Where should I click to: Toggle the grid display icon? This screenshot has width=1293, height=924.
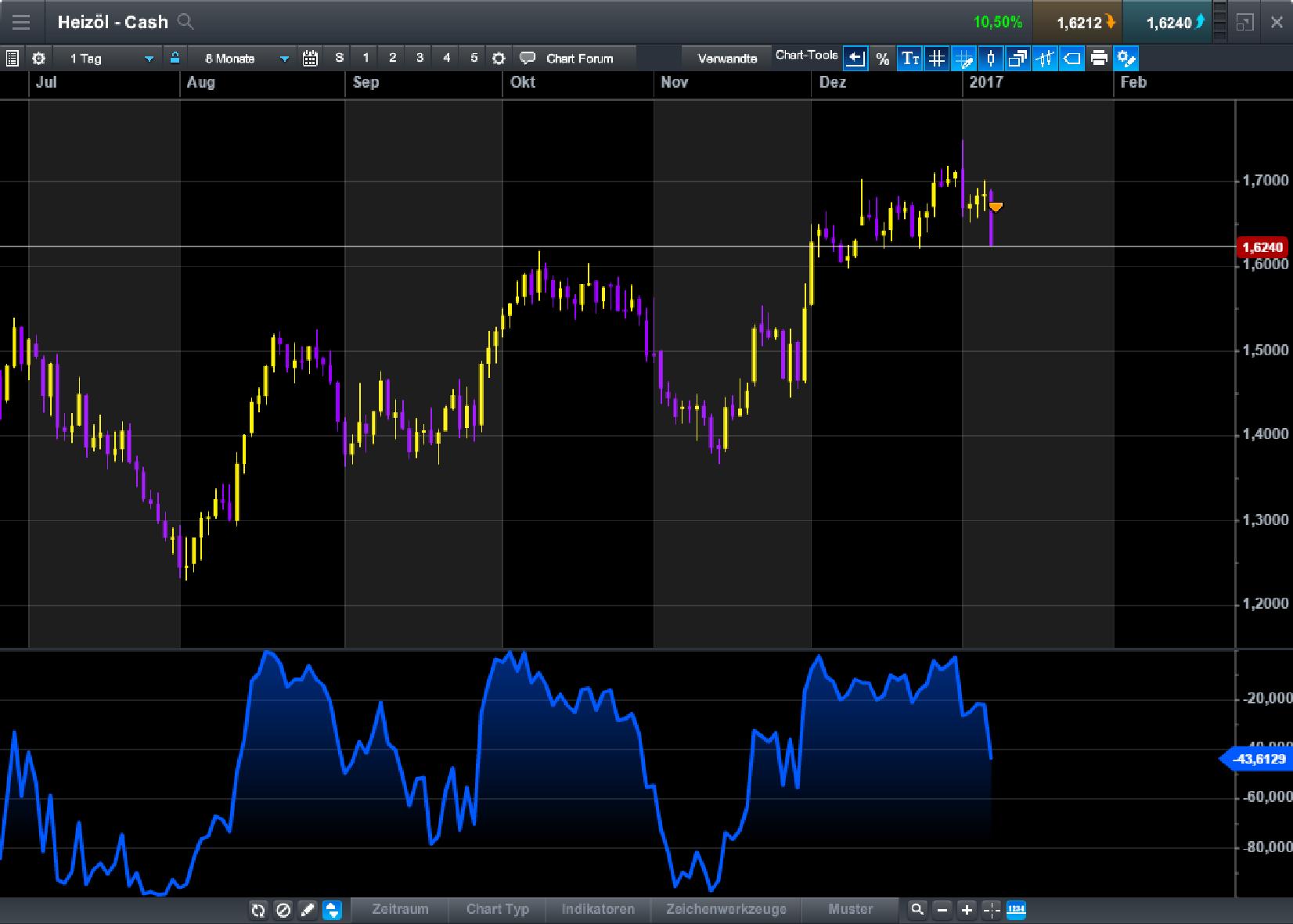click(937, 57)
